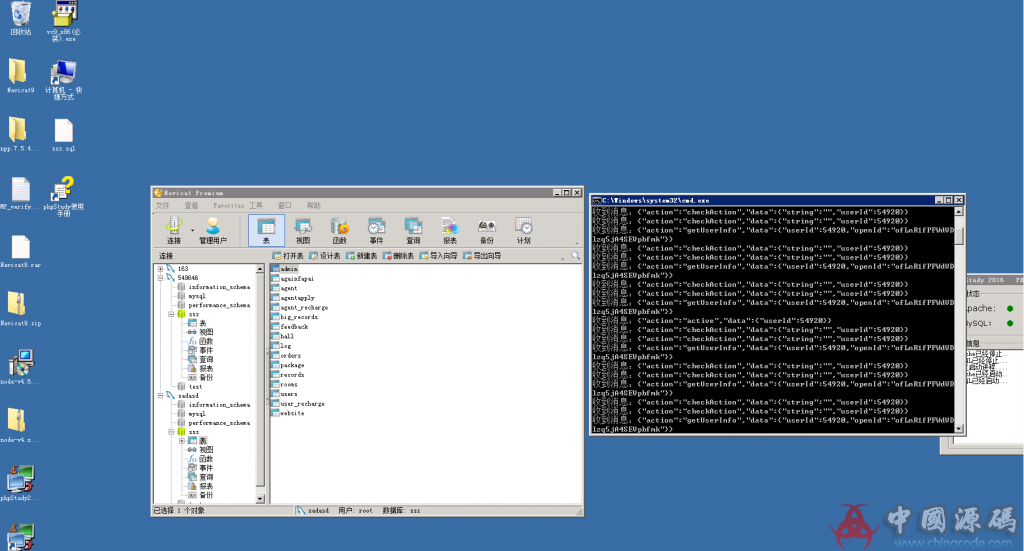Collapse the ssz database under sudasd
1024x551 pixels.
coord(171,432)
